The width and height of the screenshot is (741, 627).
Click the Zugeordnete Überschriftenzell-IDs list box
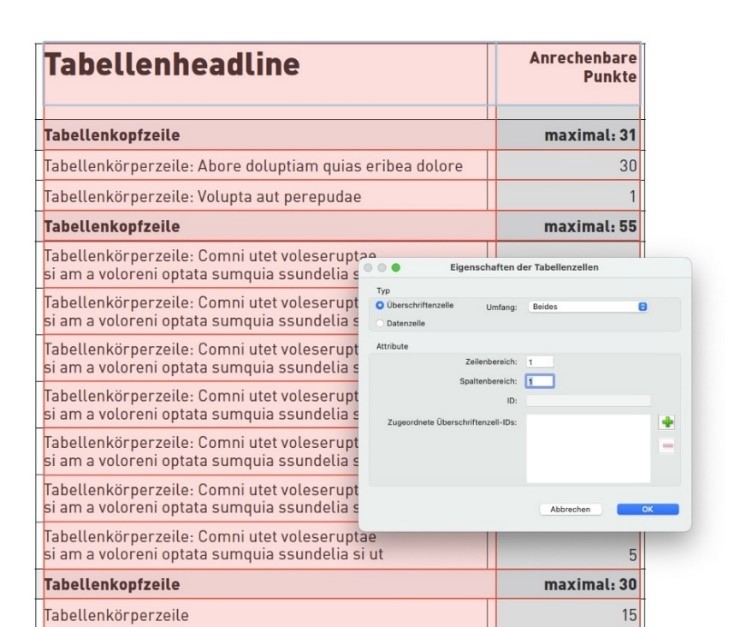588,449
